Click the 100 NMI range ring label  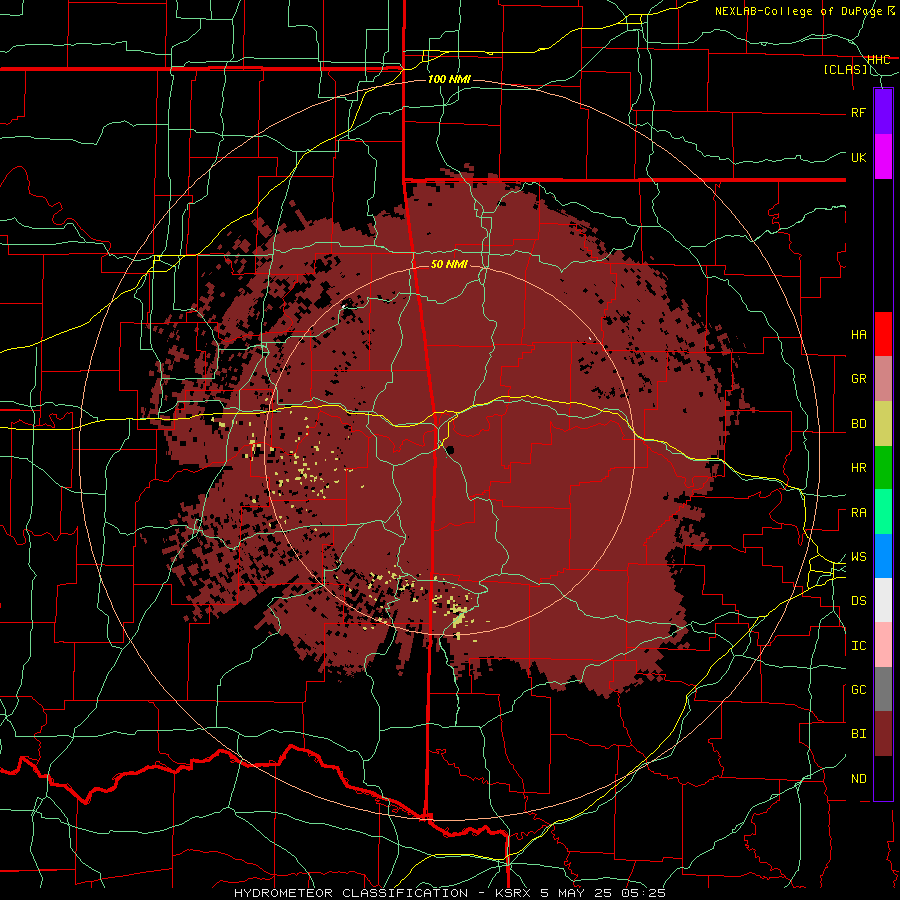(x=449, y=79)
